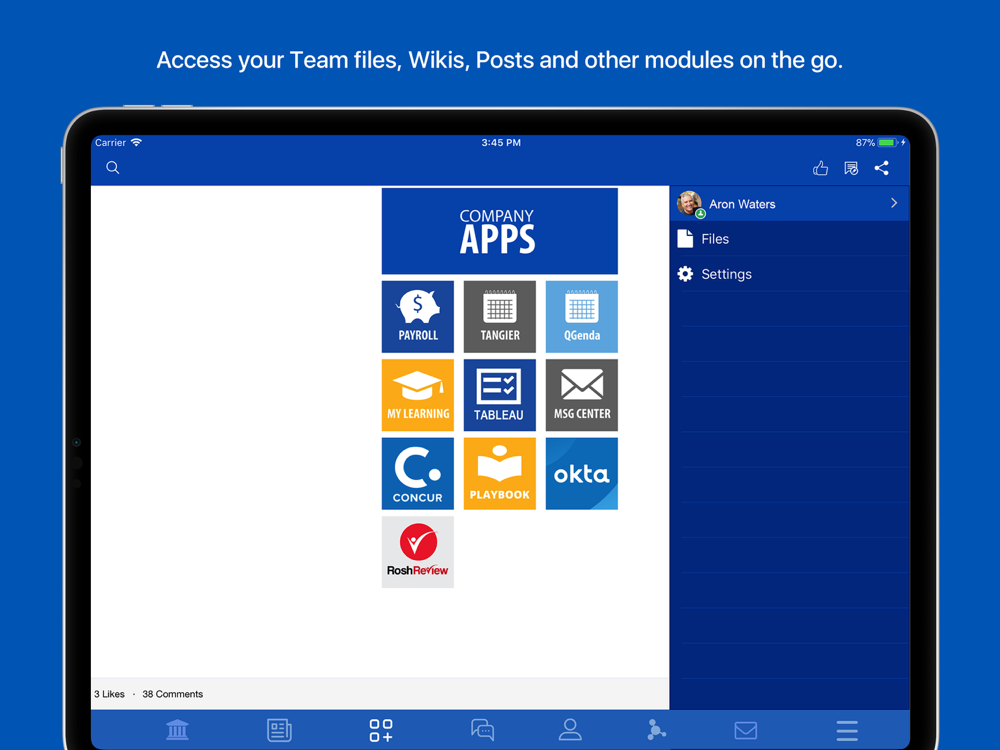Tap the Settings gear icon
1000x750 pixels.
click(685, 274)
